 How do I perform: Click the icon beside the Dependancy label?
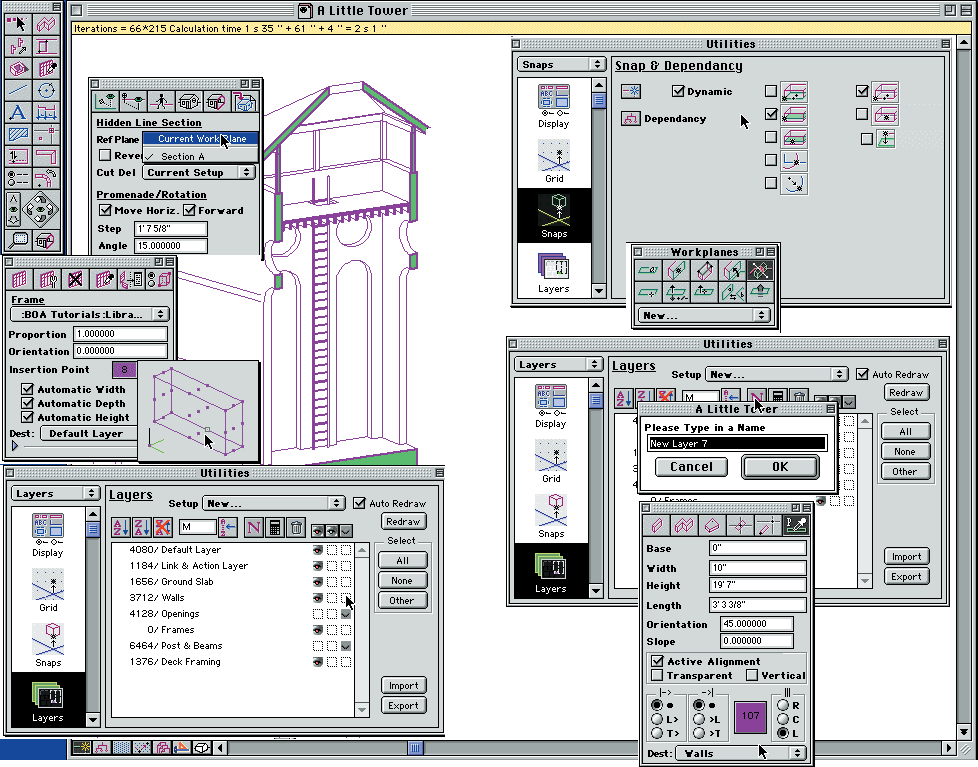click(x=630, y=118)
